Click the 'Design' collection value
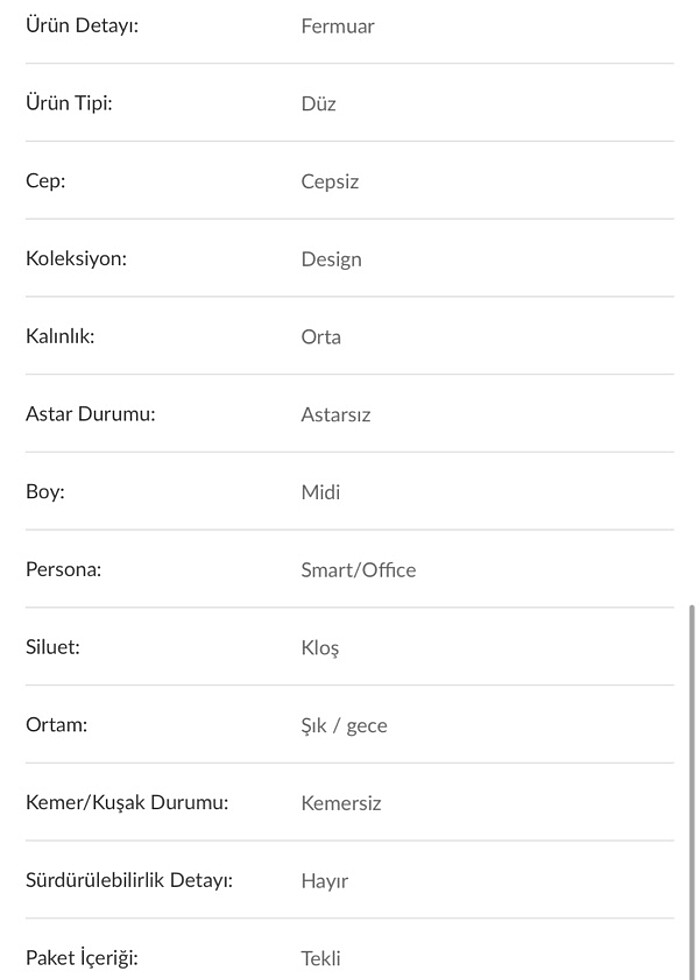The image size is (700, 980). tap(331, 260)
